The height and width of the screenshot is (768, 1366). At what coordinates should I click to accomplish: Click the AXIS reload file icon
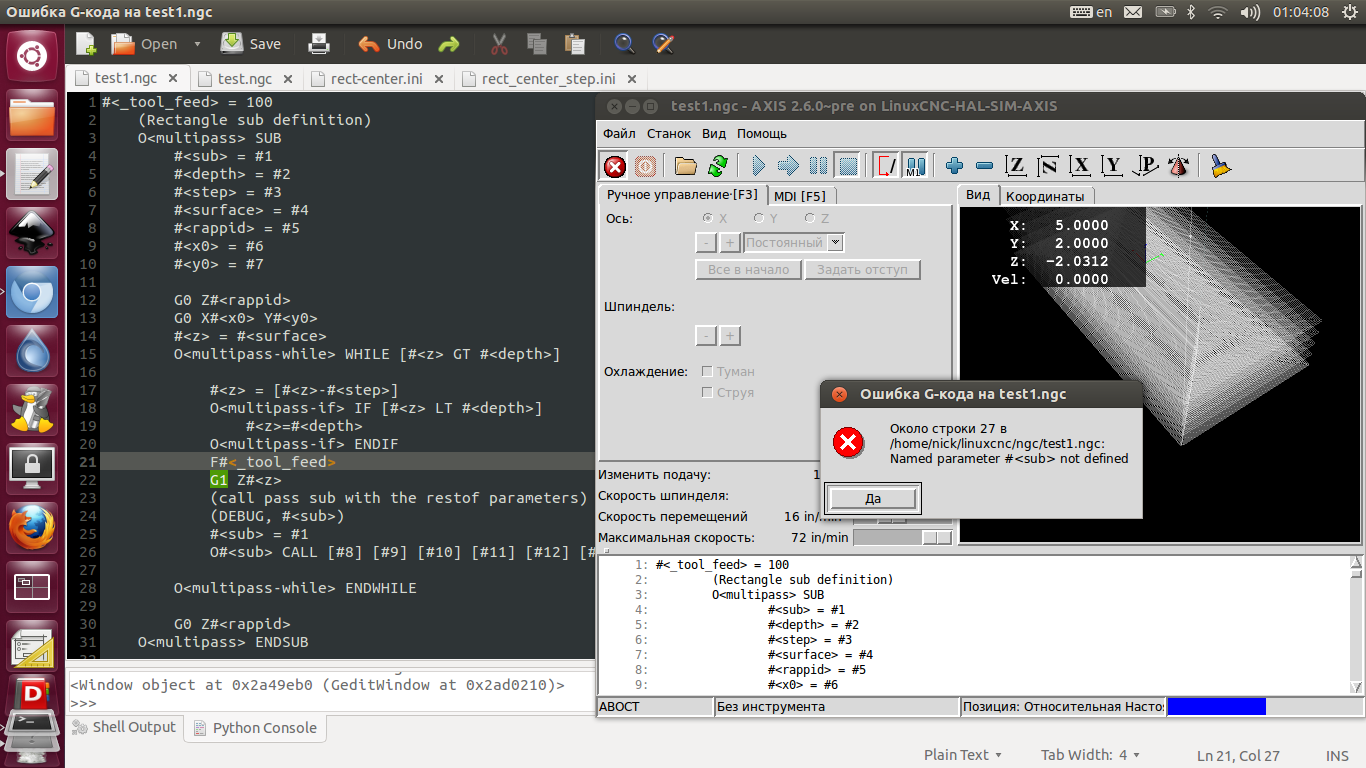click(717, 166)
